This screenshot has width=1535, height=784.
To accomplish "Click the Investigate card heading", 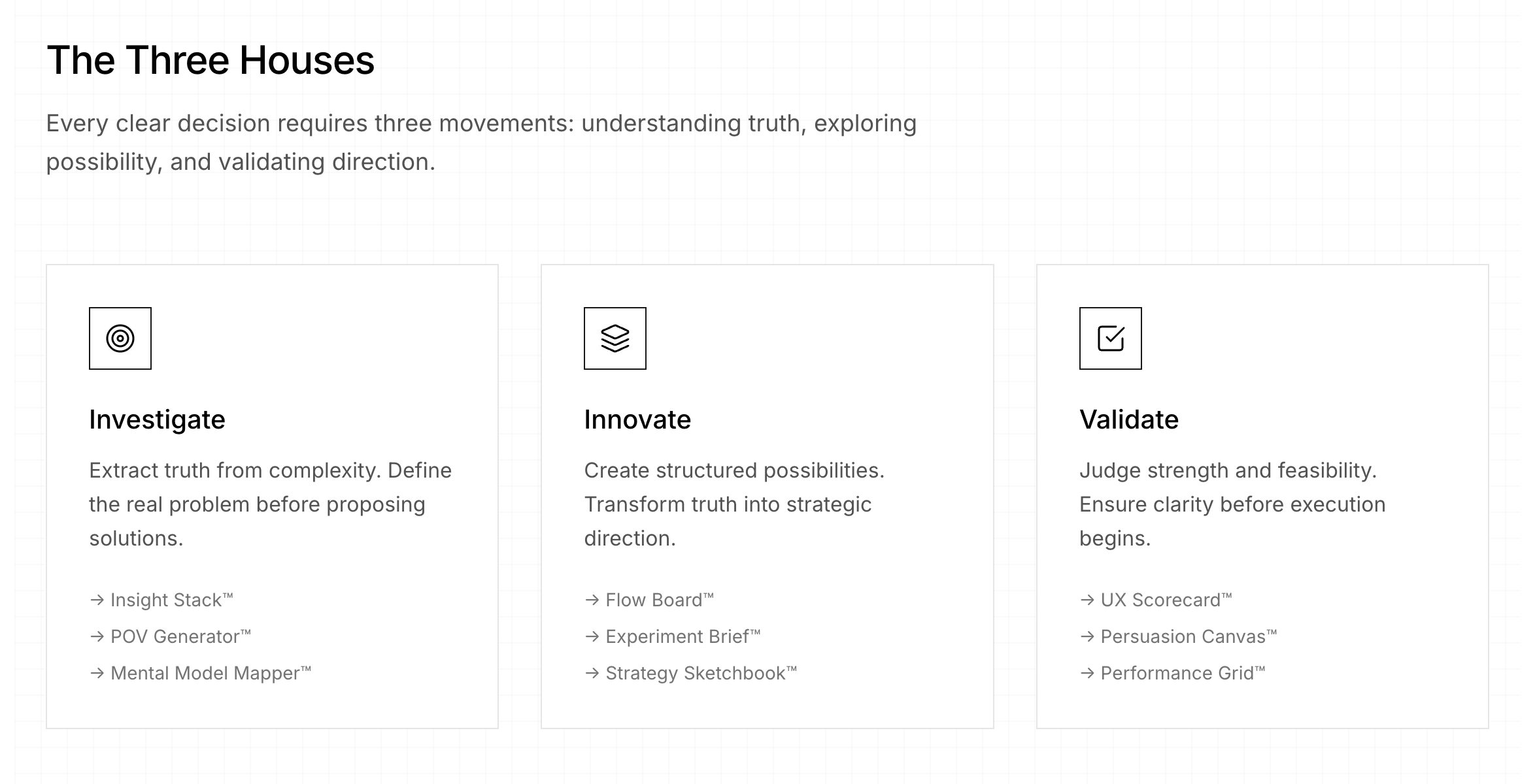I will tap(157, 419).
